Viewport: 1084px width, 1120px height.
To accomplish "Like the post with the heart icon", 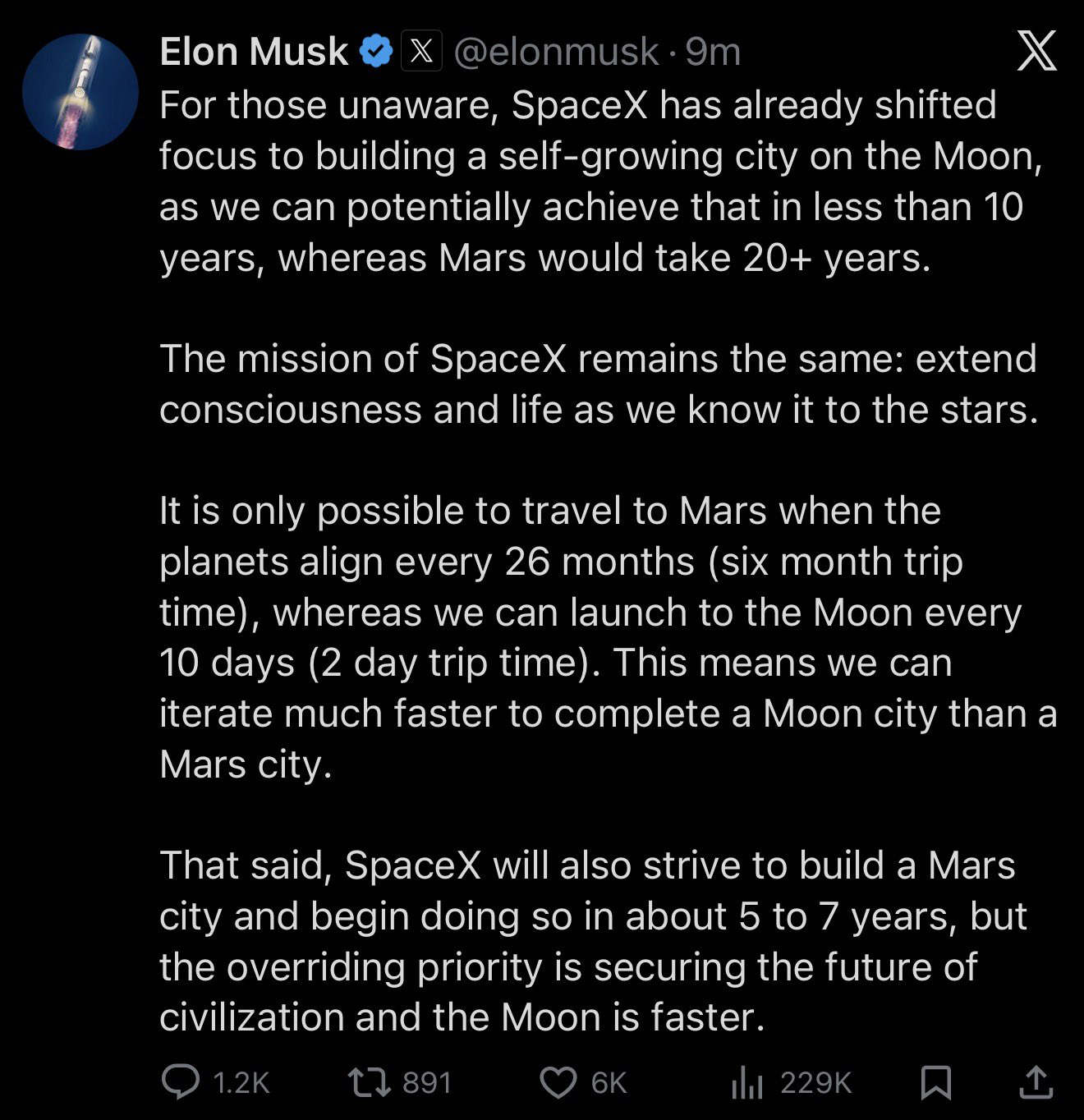I will [x=558, y=1083].
